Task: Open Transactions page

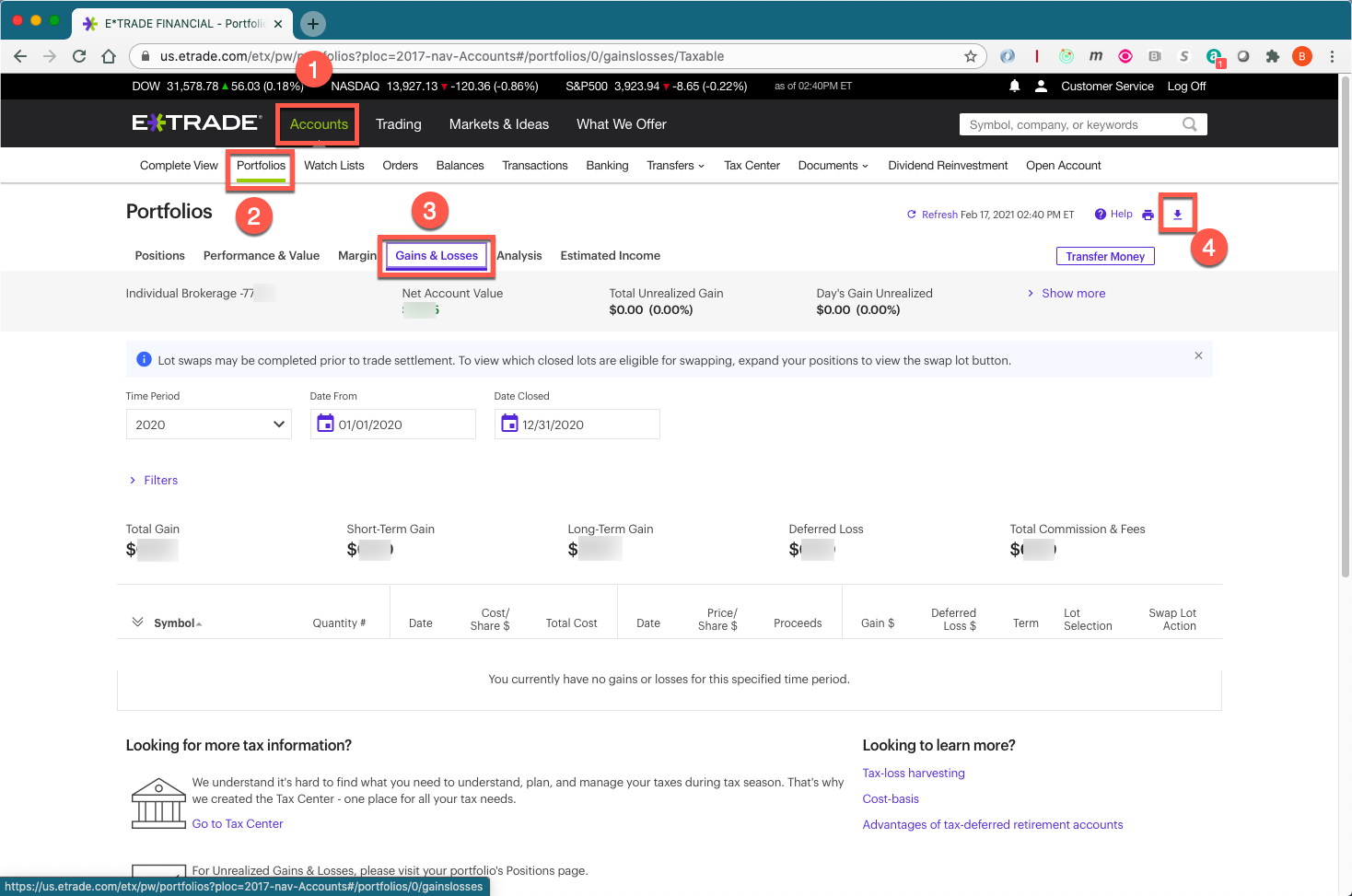Action: click(535, 166)
